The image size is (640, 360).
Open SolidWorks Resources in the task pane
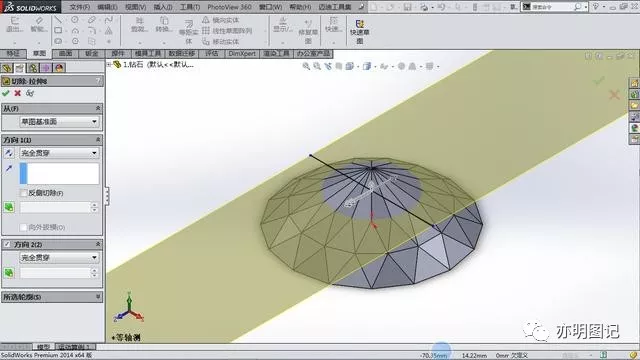(x=634, y=83)
